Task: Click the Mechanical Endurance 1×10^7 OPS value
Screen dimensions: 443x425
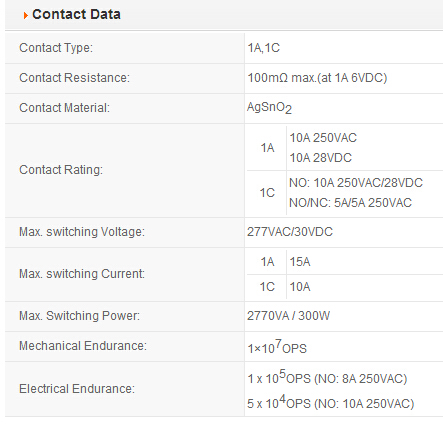Action: pos(277,347)
